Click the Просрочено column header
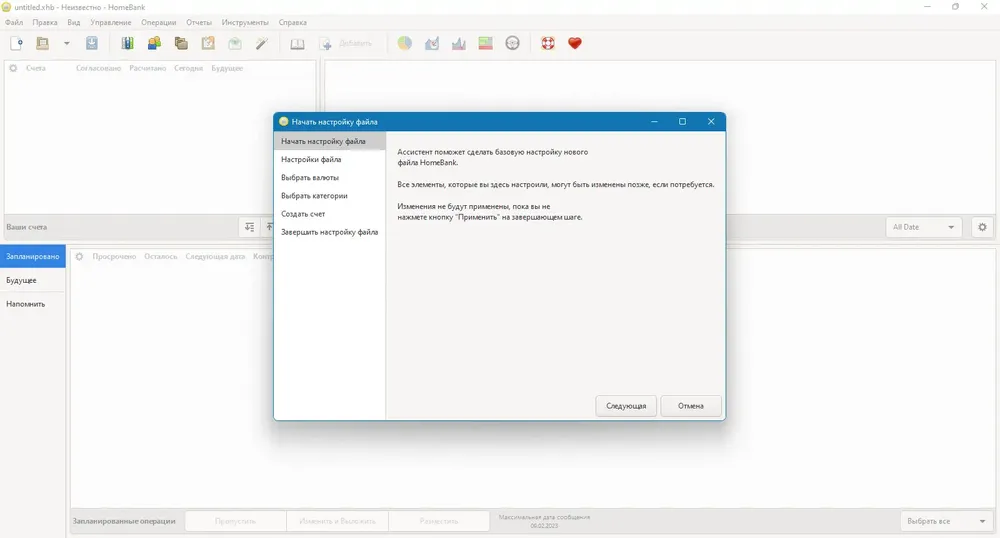Viewport: 1000px width, 538px height. [x=114, y=256]
